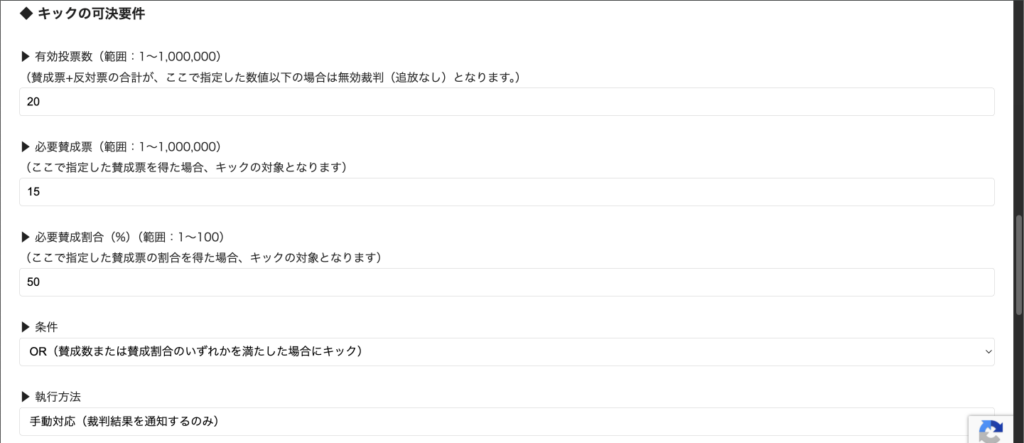Click the reCAPTCHA badge icon
Image resolution: width=1024 pixels, height=443 pixels.
(x=991, y=431)
